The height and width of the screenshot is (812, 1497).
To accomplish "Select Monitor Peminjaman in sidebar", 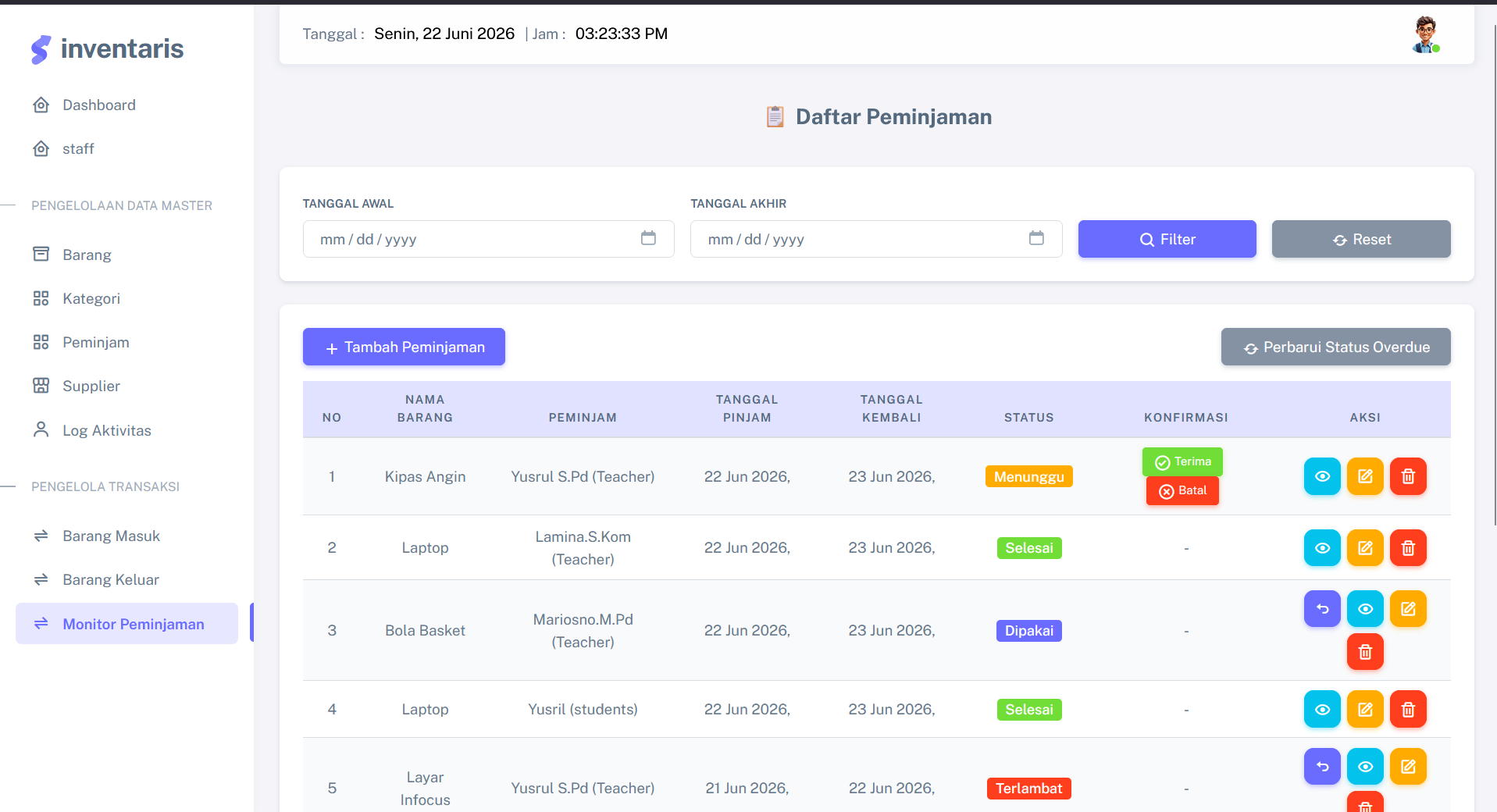I will click(127, 624).
